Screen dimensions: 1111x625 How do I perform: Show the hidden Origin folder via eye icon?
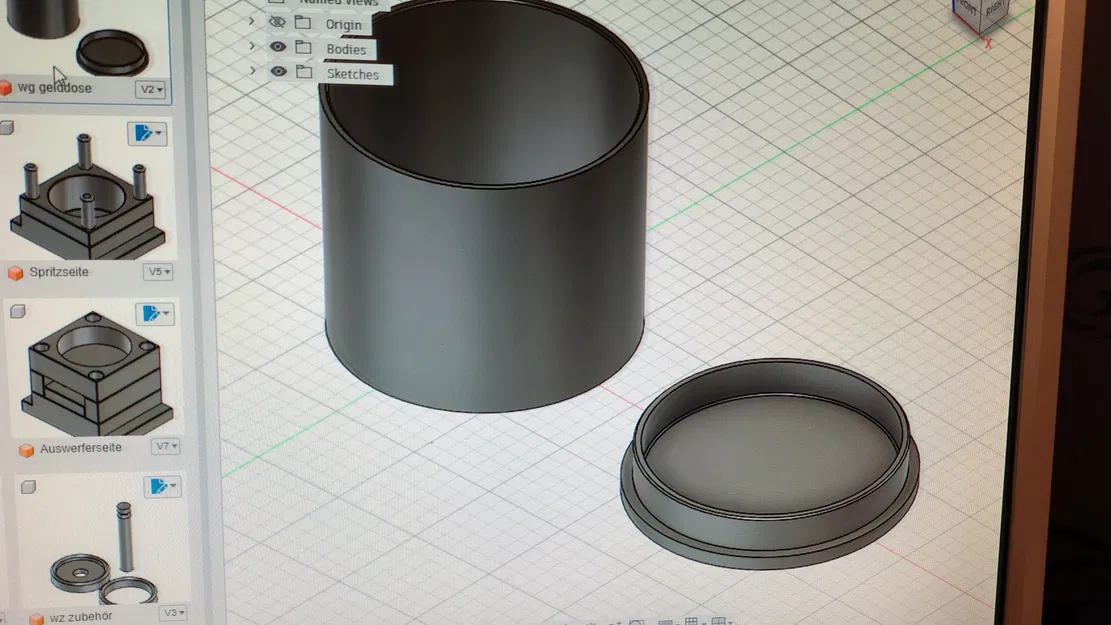[x=277, y=23]
